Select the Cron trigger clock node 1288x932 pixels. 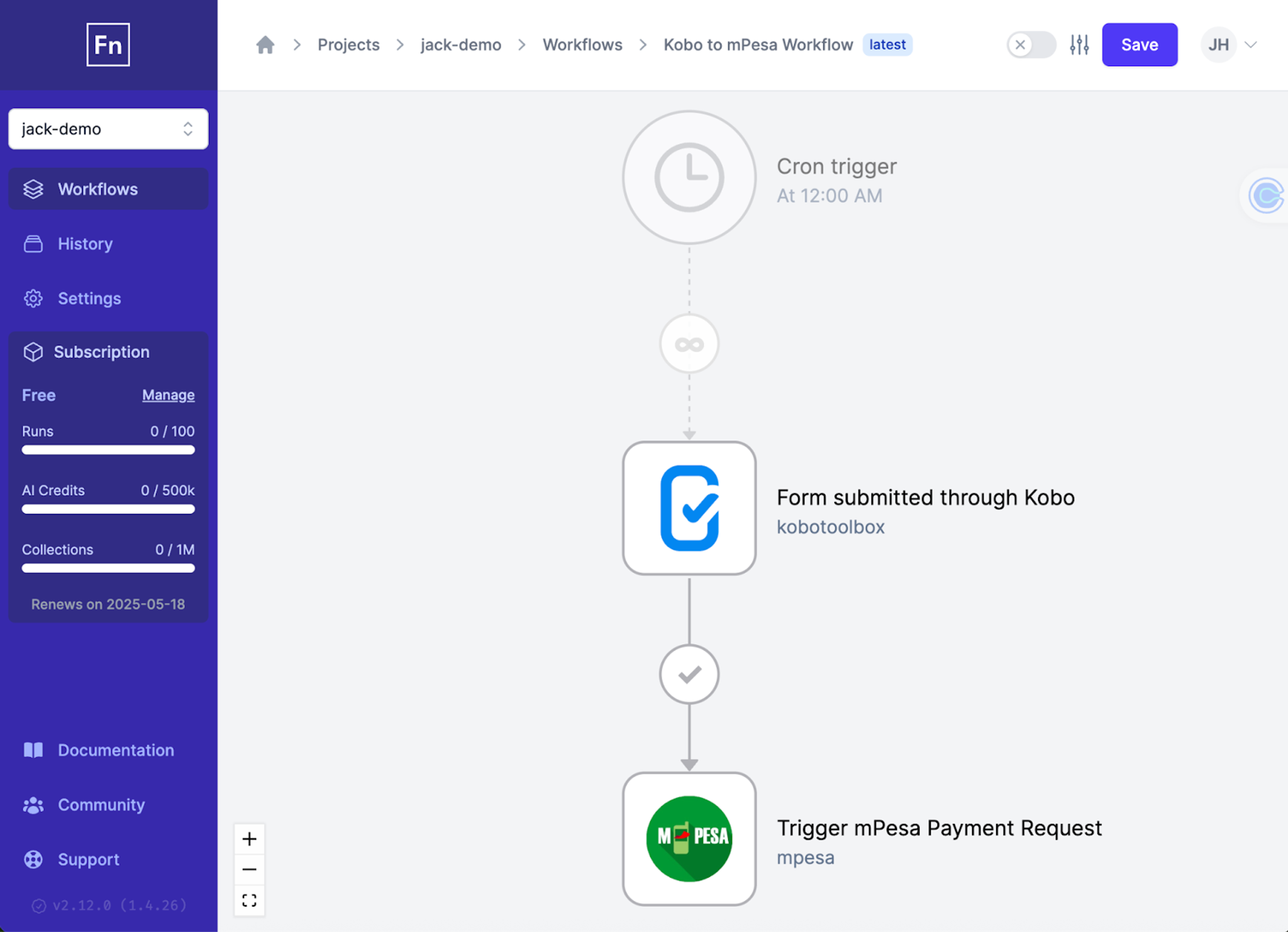(689, 177)
